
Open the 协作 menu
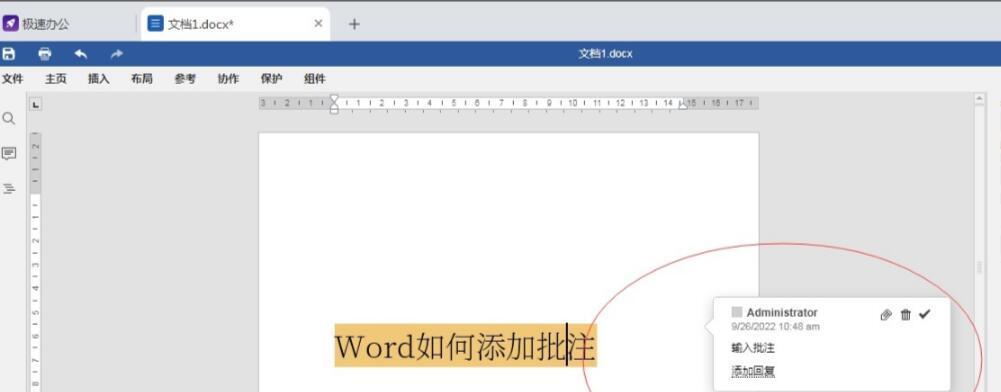tap(228, 79)
